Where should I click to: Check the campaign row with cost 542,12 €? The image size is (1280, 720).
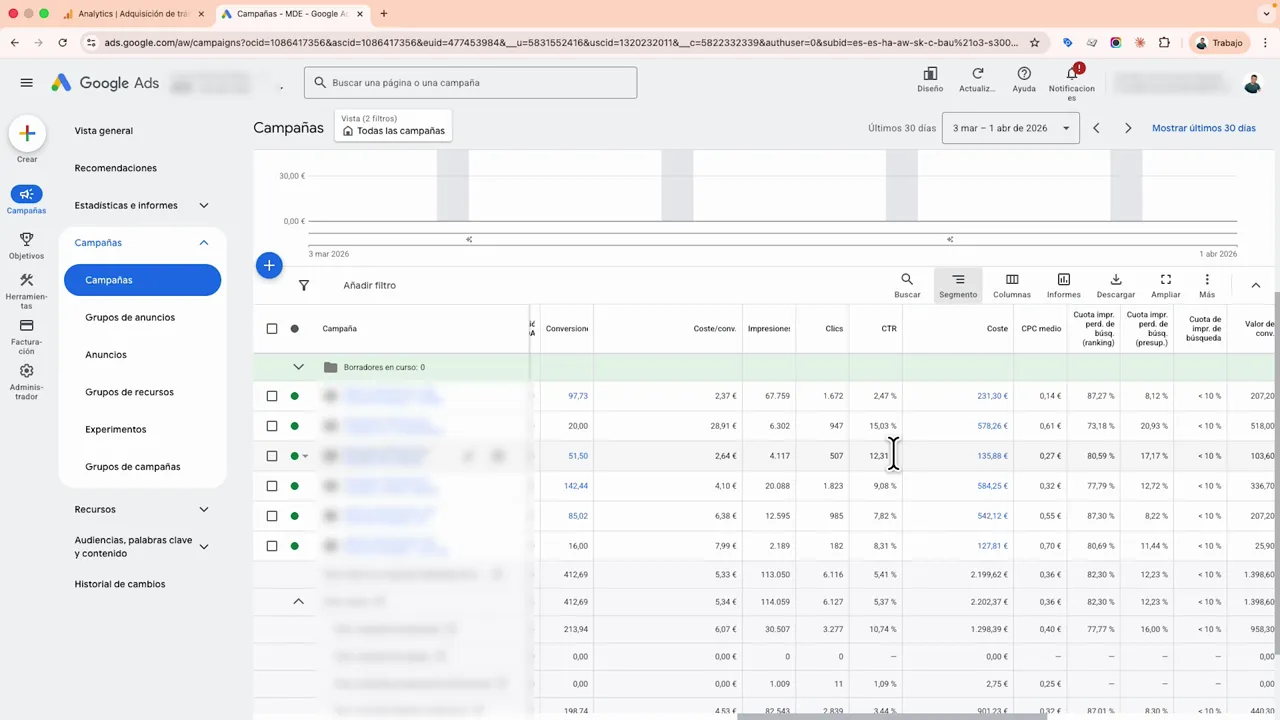pos(272,516)
